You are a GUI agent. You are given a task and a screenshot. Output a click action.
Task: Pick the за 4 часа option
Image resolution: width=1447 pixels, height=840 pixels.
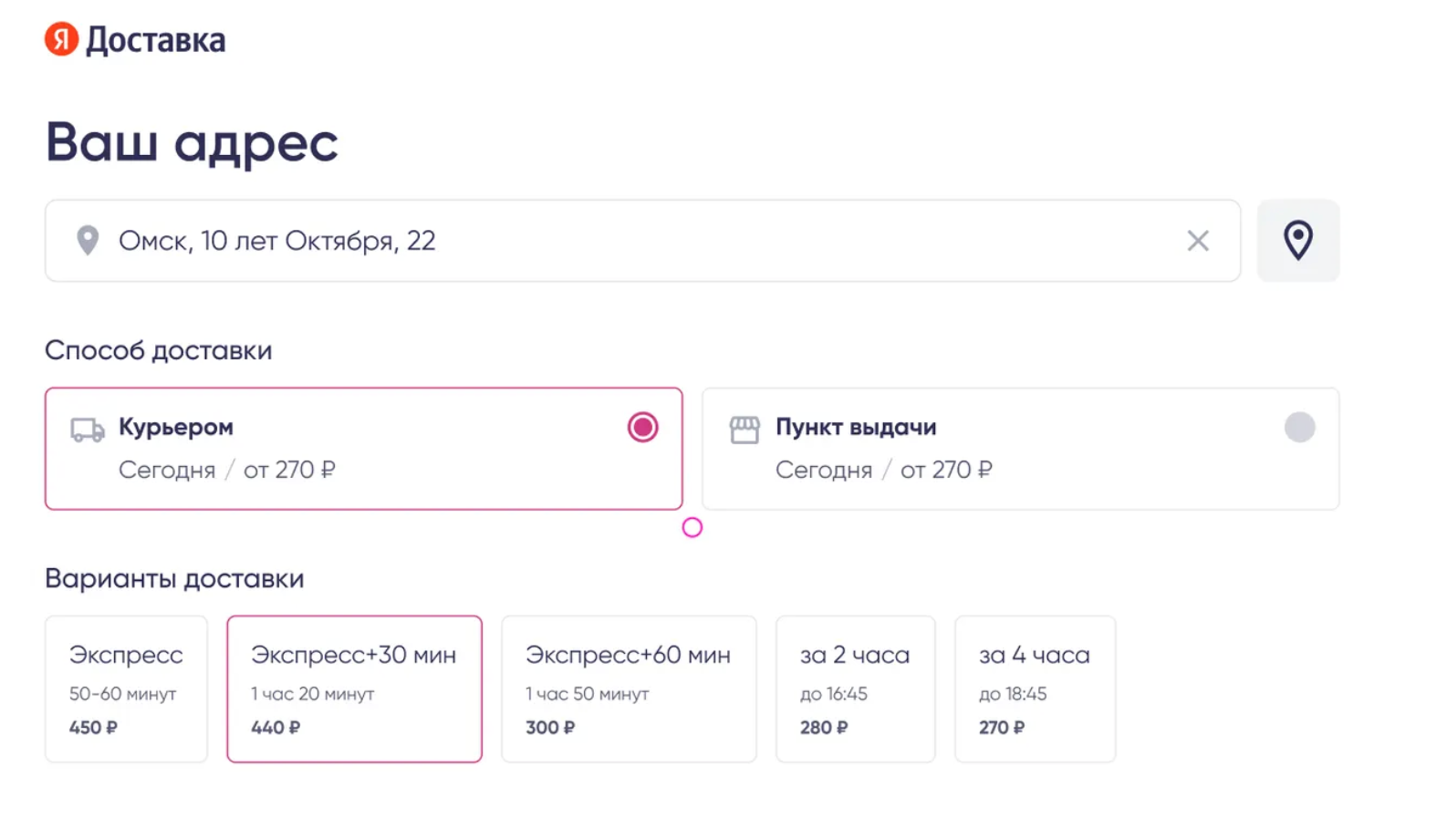coord(1035,689)
